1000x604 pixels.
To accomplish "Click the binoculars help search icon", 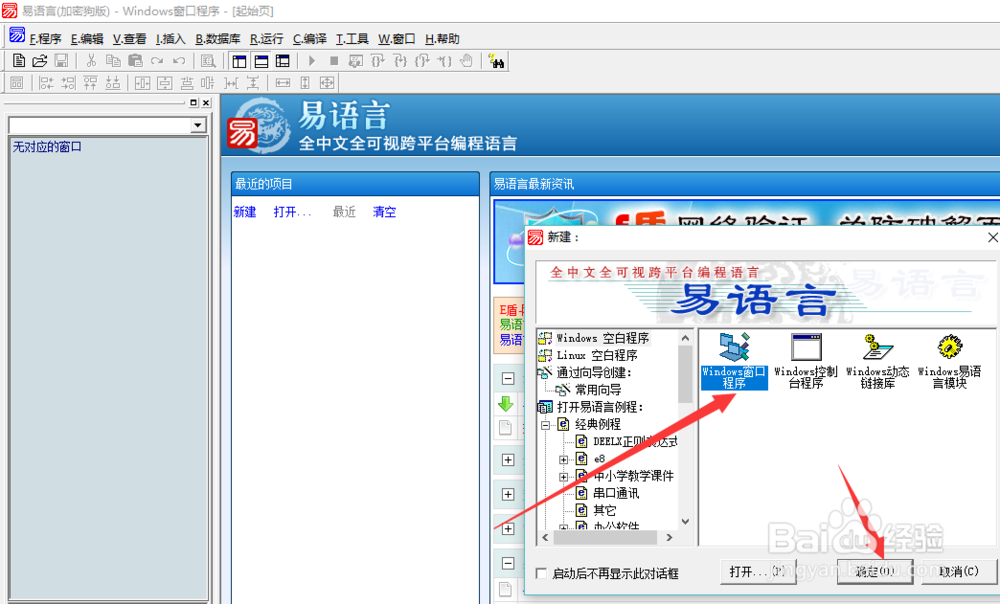I will pyautogui.click(x=496, y=61).
